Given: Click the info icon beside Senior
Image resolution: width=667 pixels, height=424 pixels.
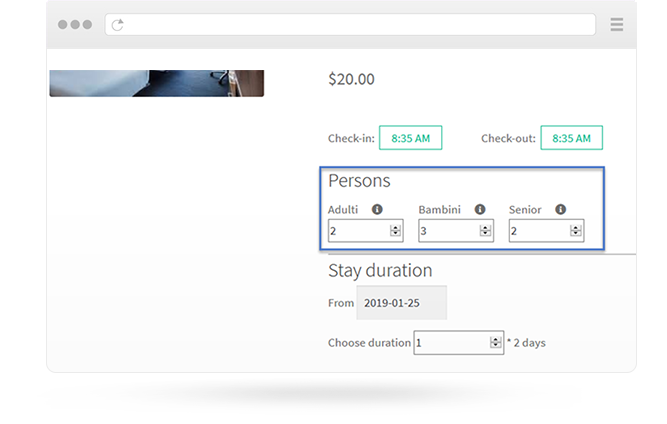Looking at the screenshot, I should click(x=561, y=209).
